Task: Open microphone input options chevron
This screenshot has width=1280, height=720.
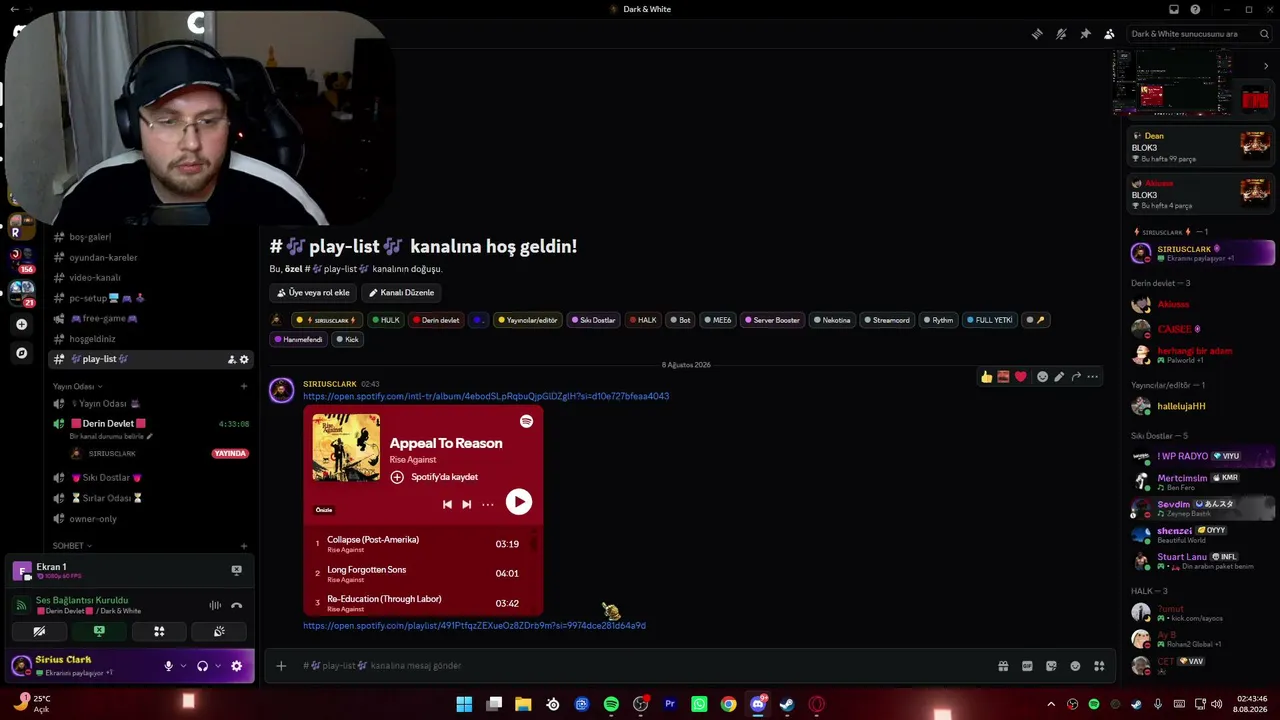Action: 182,666
